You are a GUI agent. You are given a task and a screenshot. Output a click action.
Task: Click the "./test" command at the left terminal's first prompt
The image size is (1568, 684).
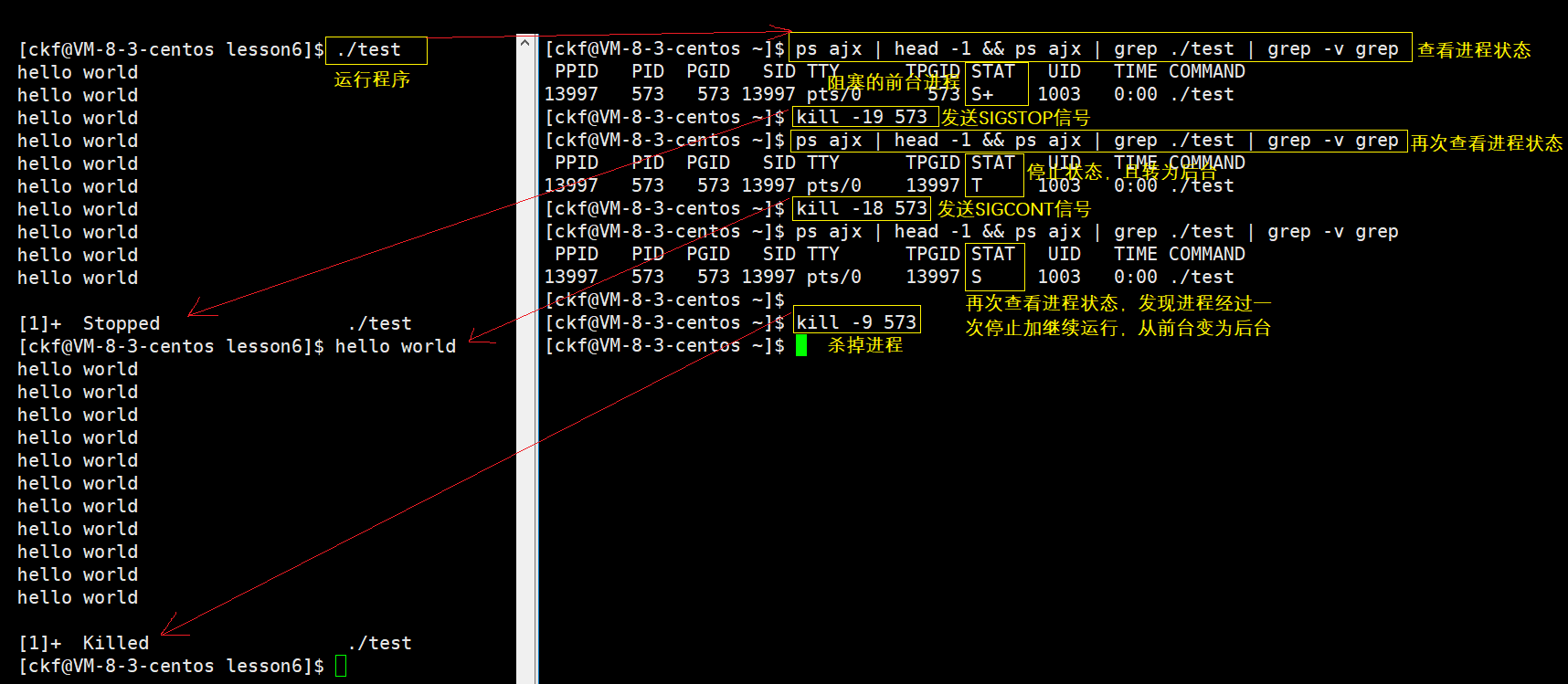click(368, 49)
